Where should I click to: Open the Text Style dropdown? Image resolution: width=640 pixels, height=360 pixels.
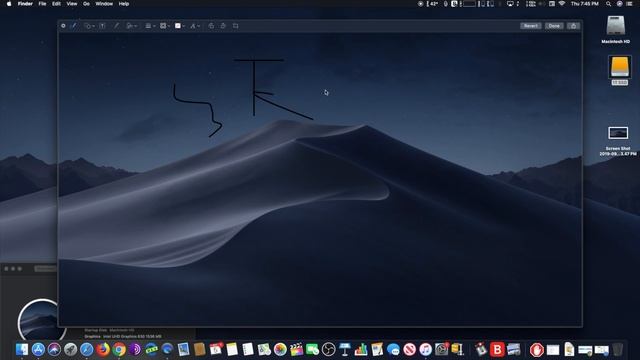pyautogui.click(x=195, y=26)
